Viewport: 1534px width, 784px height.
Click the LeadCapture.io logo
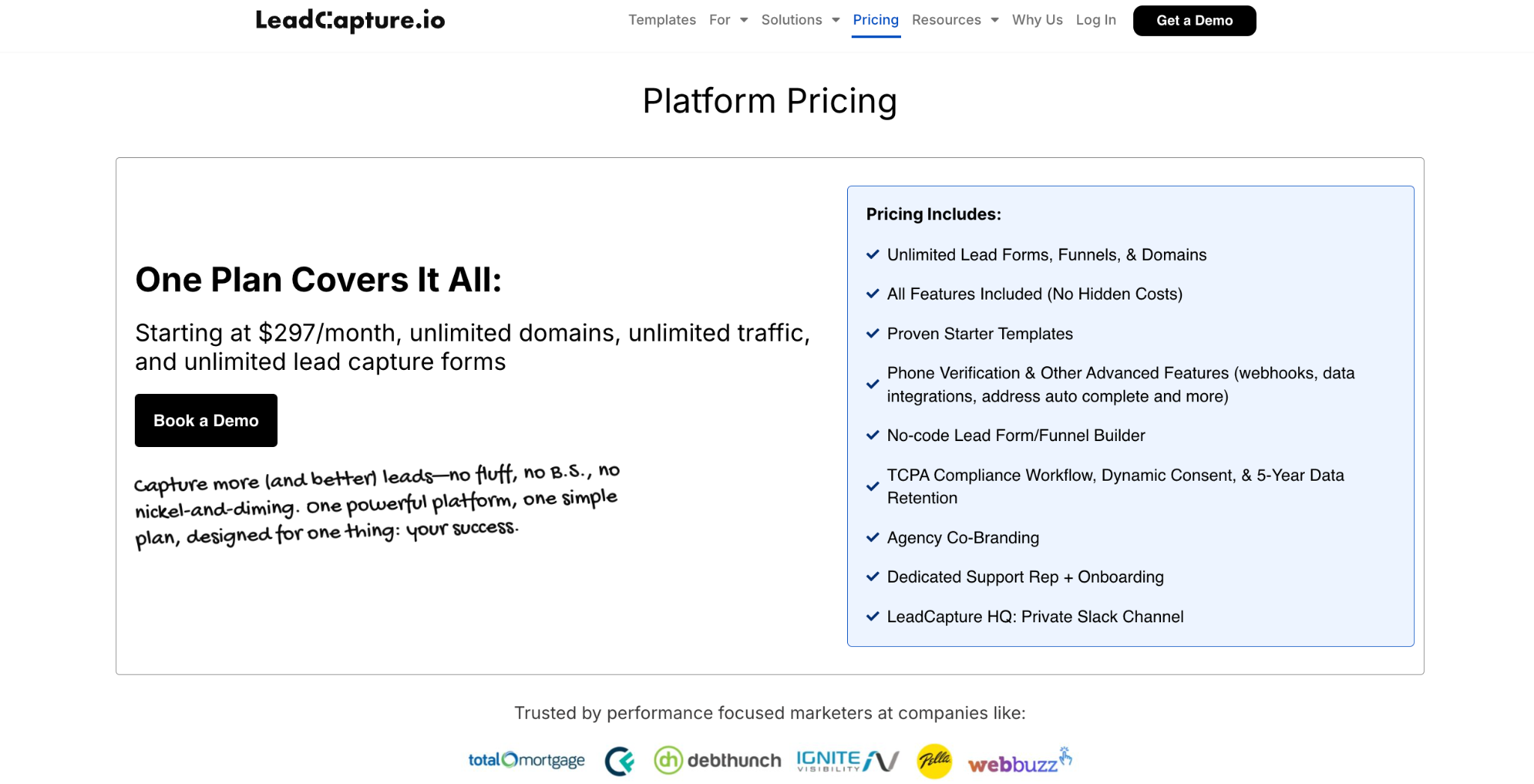coord(350,20)
